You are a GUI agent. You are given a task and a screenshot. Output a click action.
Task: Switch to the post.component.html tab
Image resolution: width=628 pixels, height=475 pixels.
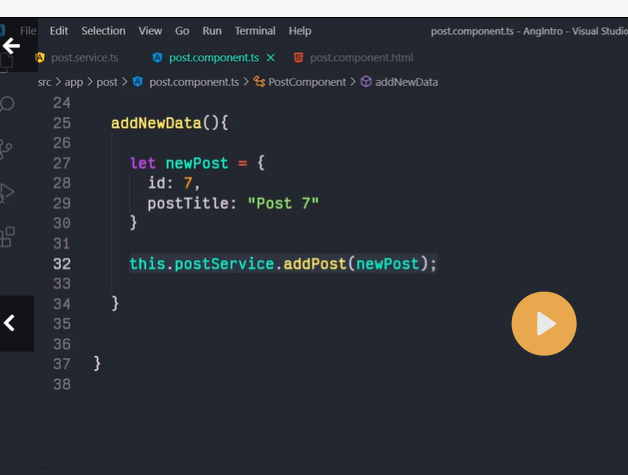361,58
